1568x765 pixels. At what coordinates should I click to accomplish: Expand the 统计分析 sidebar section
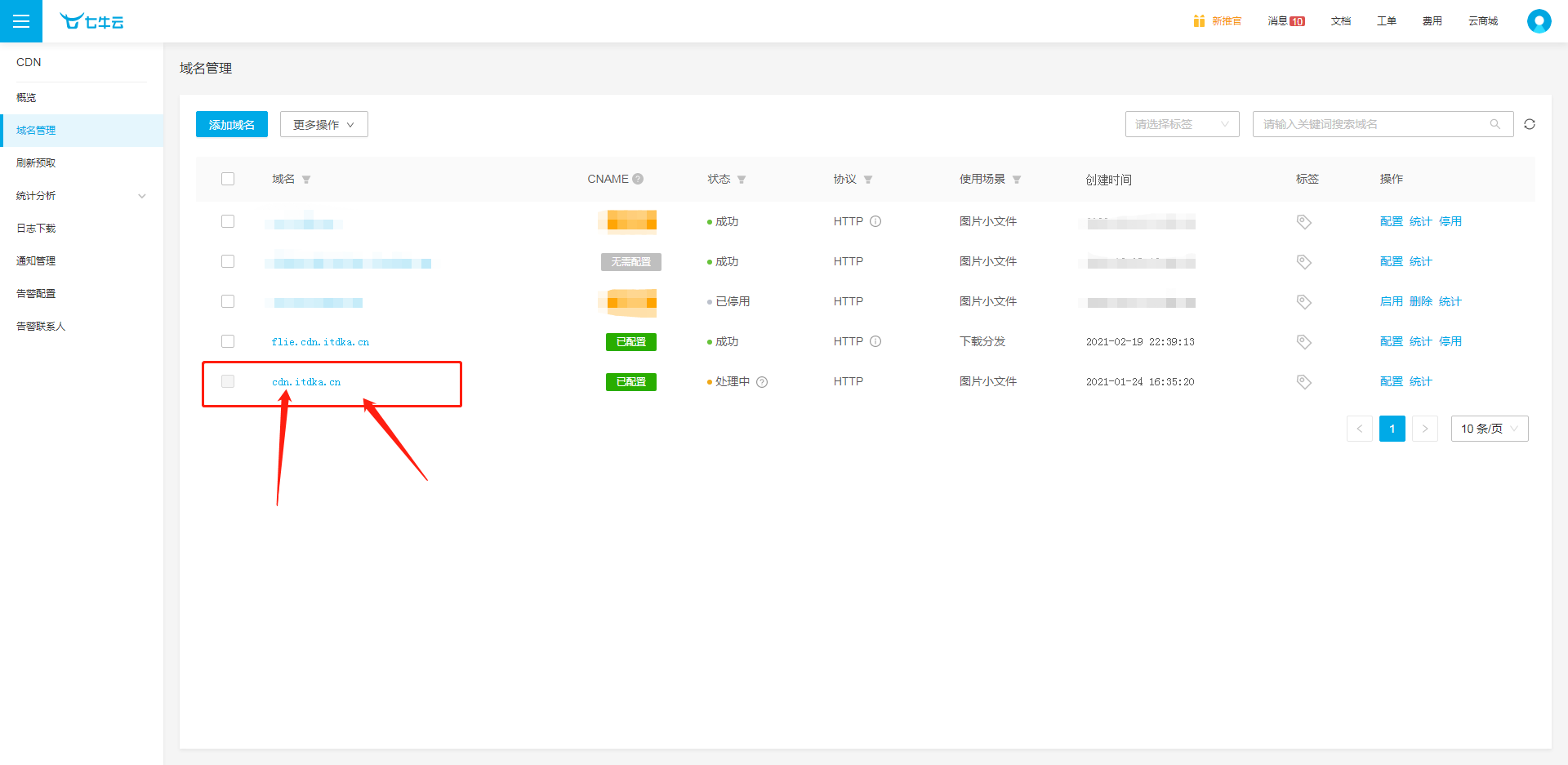click(x=82, y=196)
